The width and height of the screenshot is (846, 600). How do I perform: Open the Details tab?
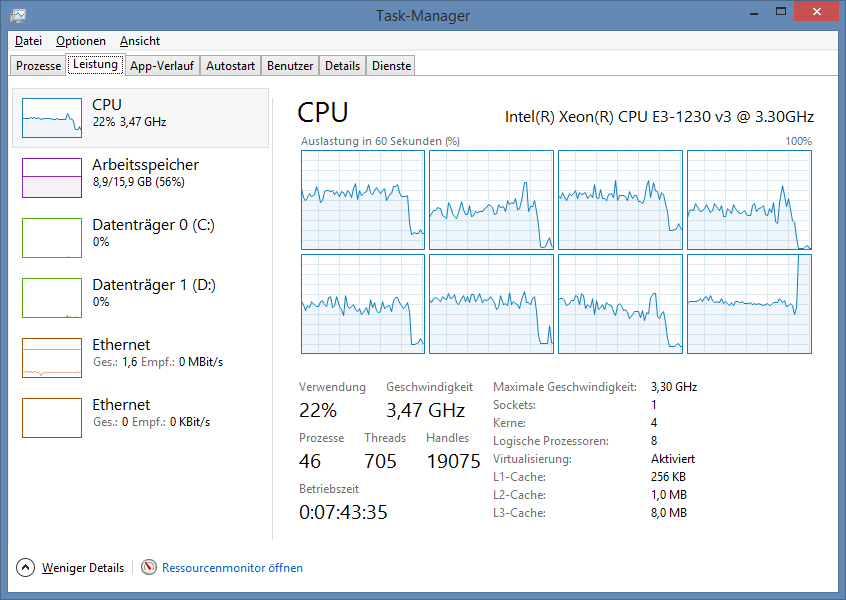pos(342,66)
